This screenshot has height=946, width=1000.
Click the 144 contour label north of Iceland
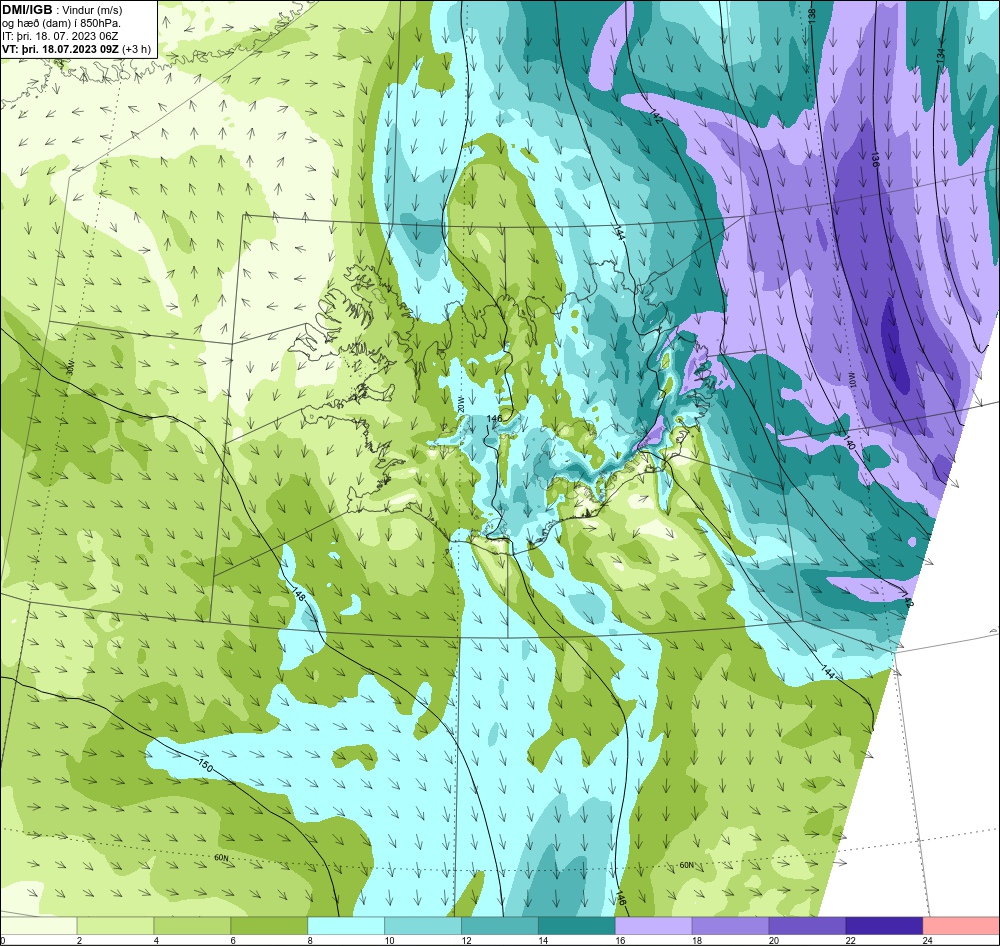[x=620, y=232]
